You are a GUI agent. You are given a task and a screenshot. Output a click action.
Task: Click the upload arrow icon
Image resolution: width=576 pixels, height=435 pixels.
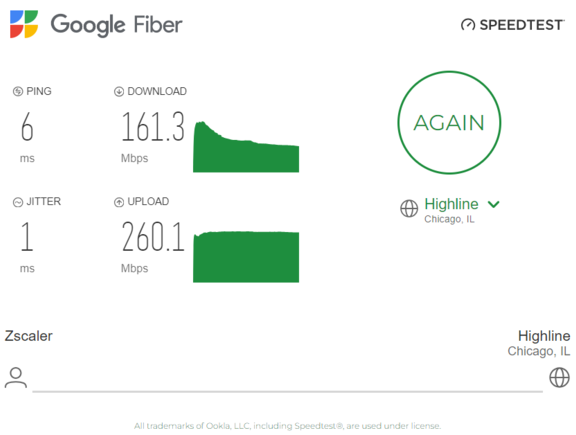pyautogui.click(x=119, y=202)
